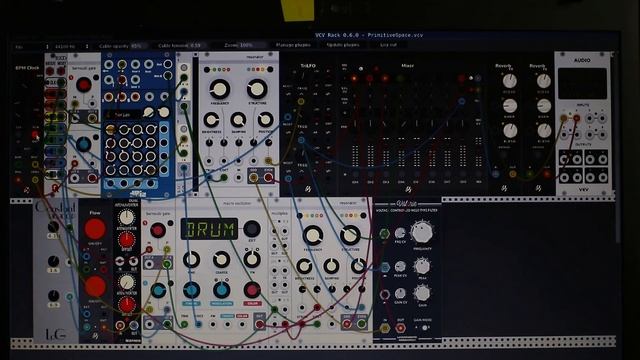This screenshot has height=360, width=640.
Task: Flip the GAIN MODE switch on filter
Action: (x=424, y=328)
